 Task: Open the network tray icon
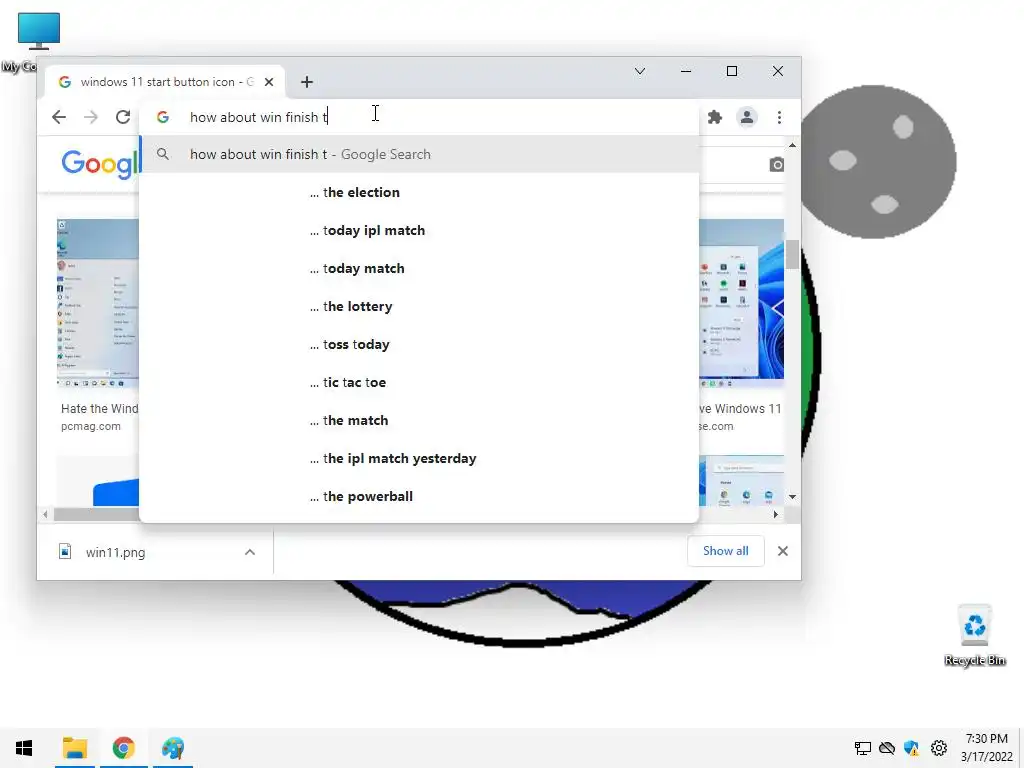[863, 748]
